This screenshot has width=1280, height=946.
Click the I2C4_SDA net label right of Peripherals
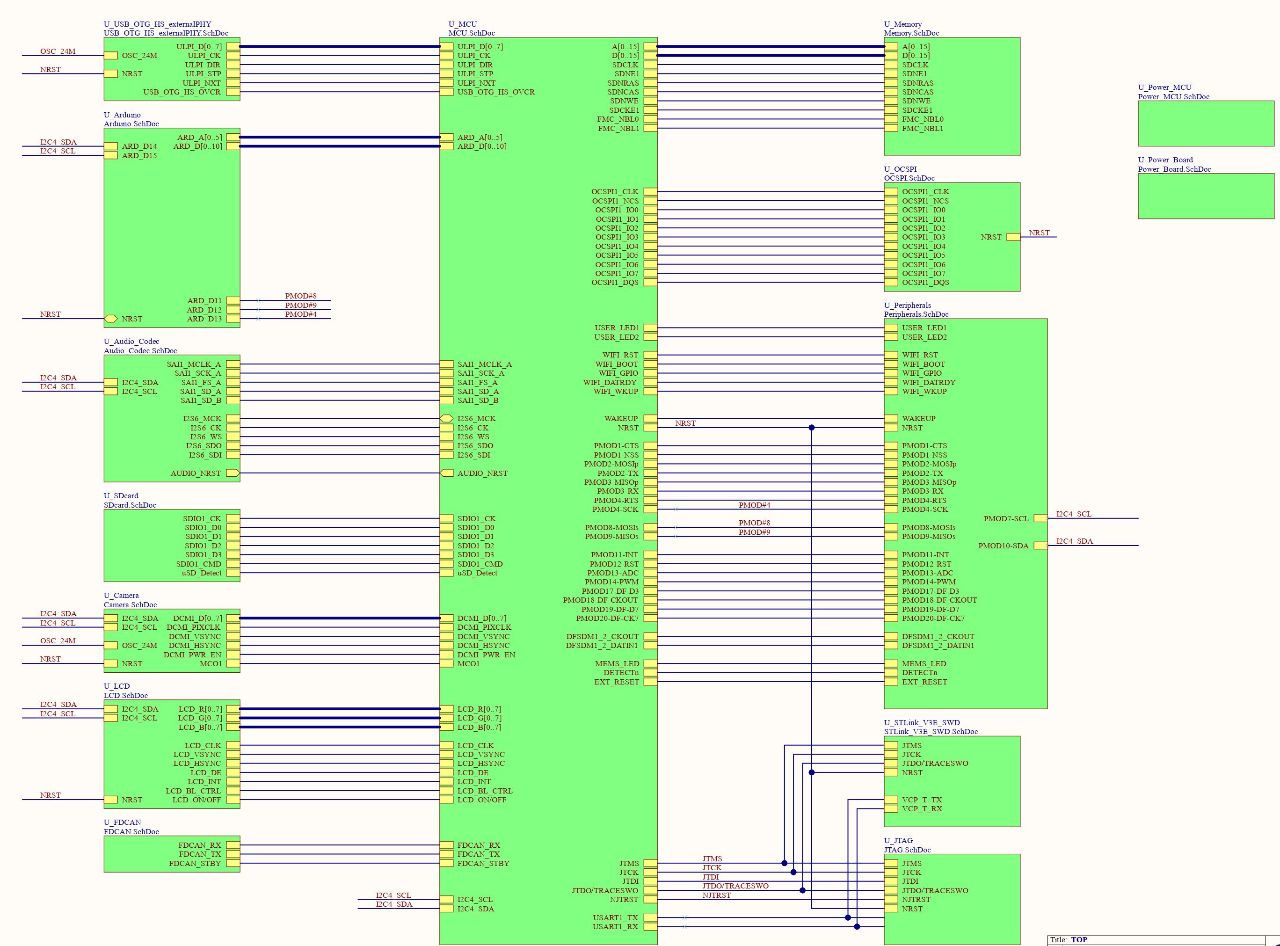point(1075,541)
